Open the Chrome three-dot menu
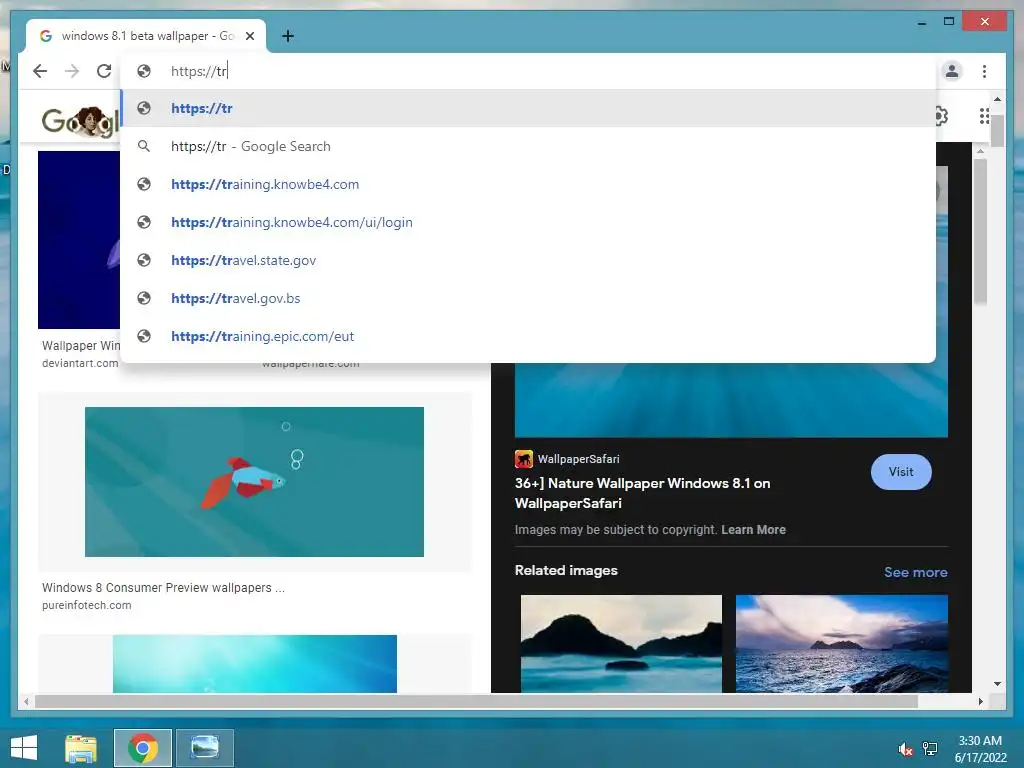The image size is (1024, 768). [x=984, y=71]
